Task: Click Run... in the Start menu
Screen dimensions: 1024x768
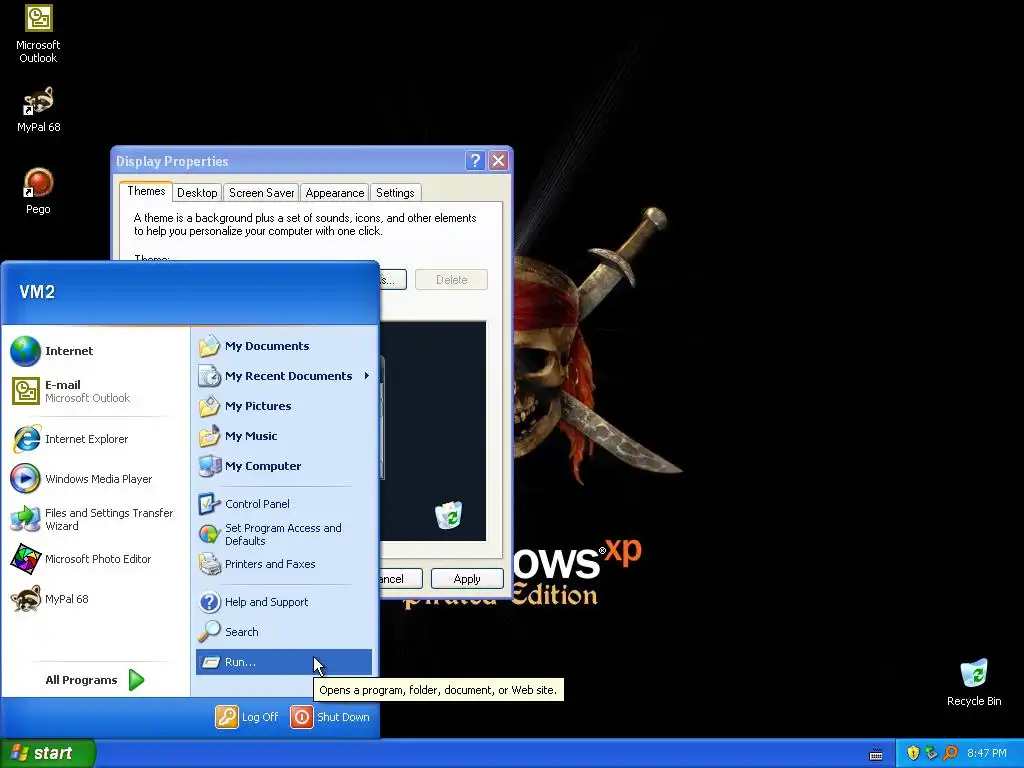Action: (283, 662)
